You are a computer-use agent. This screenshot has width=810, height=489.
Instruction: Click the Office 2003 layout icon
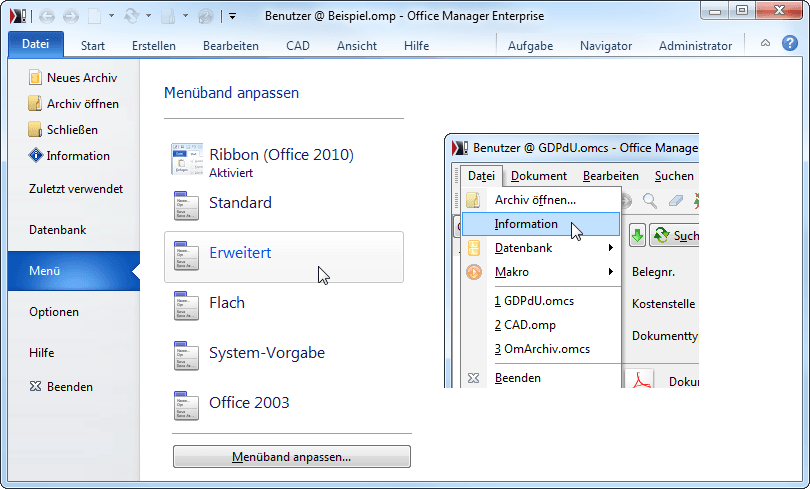click(x=186, y=406)
